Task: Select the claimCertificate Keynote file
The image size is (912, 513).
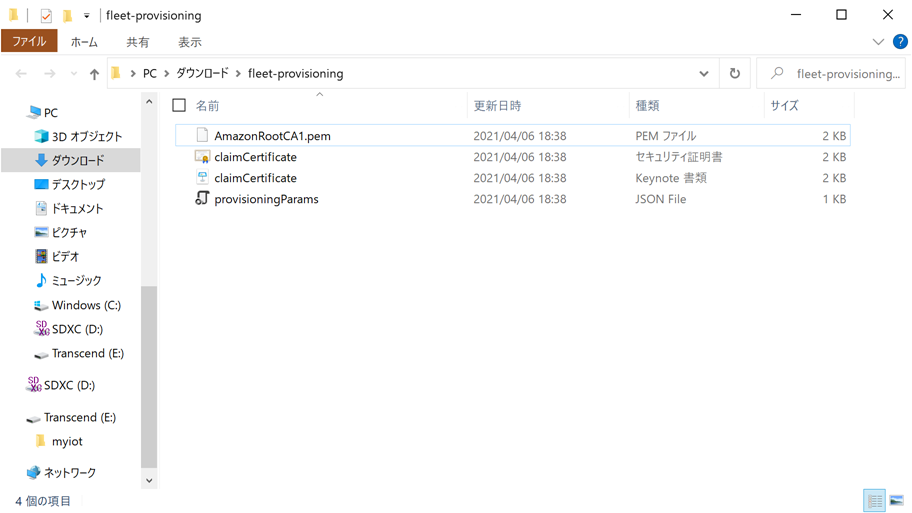Action: click(x=513, y=178)
